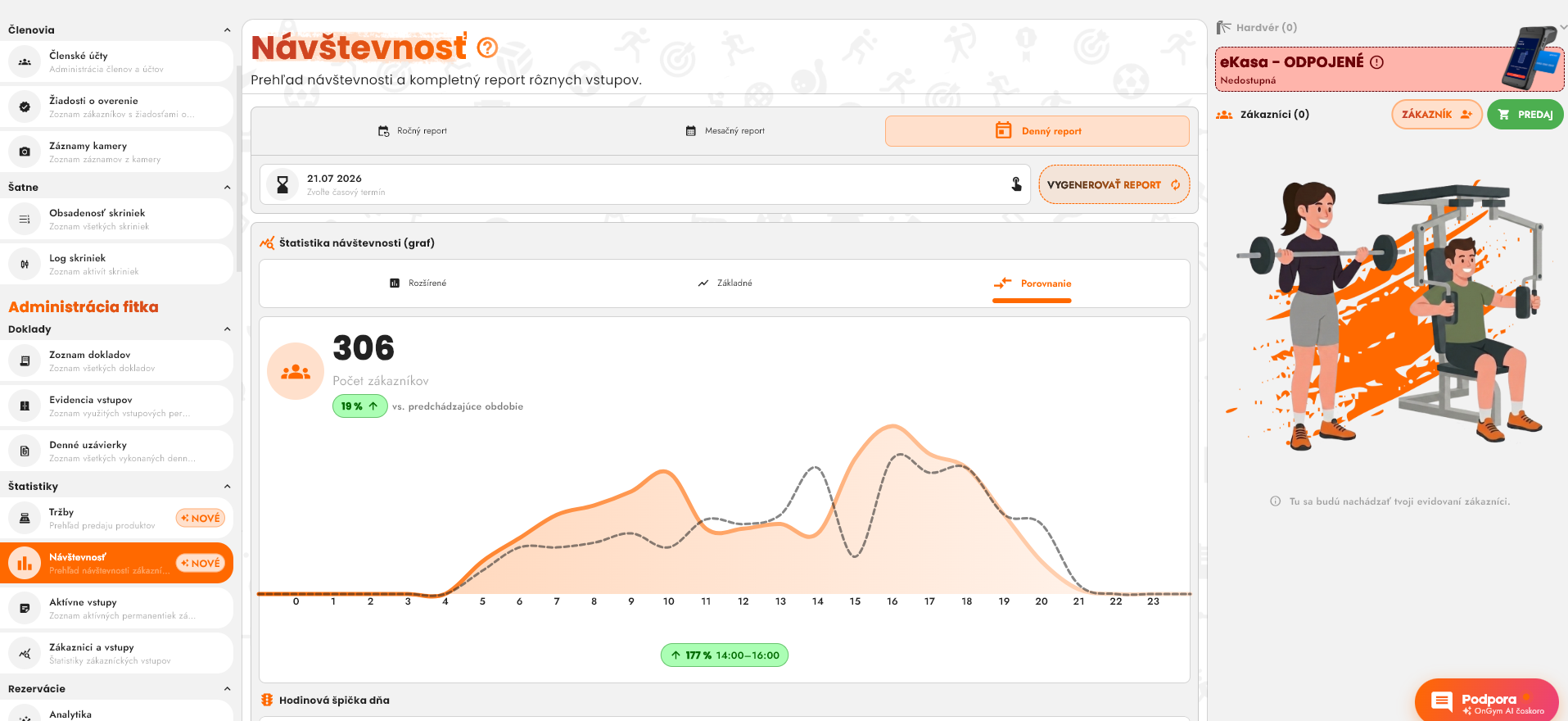Open the Členské účty sidebar icon
This screenshot has width=1568, height=721.
point(25,61)
